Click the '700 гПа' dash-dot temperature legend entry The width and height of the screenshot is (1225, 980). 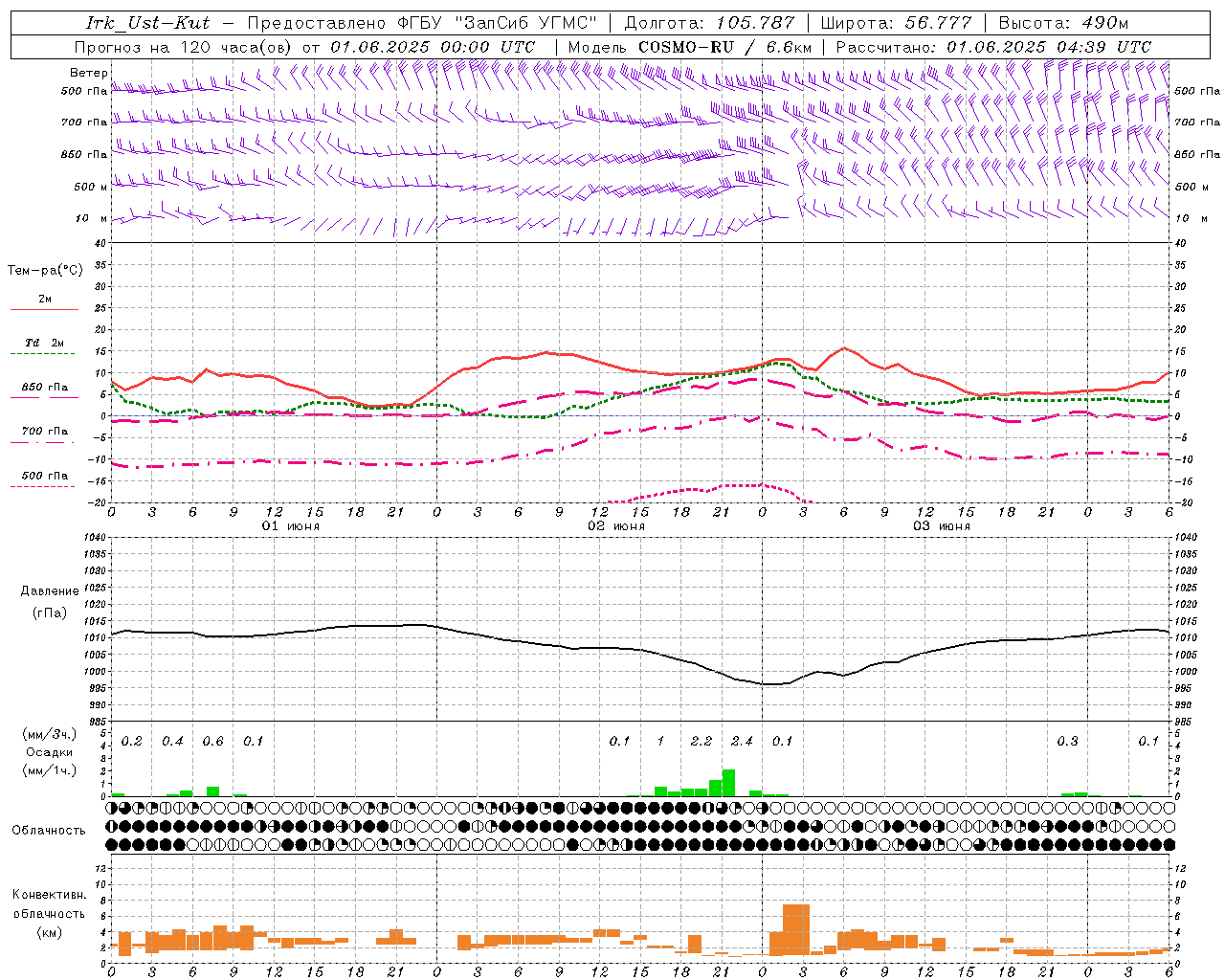pos(44,432)
